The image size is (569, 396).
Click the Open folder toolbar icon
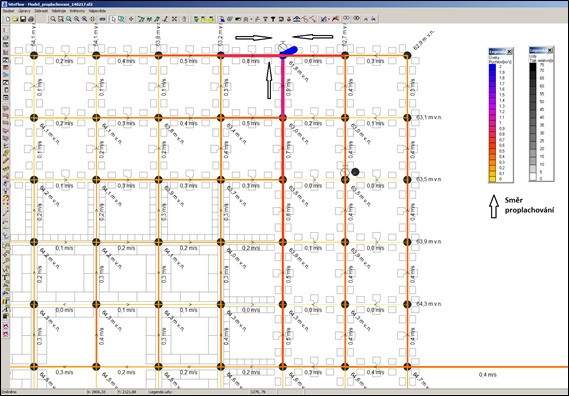tap(16, 19)
